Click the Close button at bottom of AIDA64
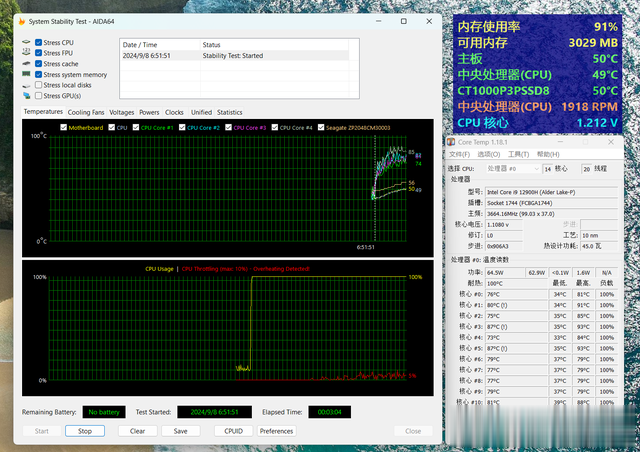 [x=413, y=431]
